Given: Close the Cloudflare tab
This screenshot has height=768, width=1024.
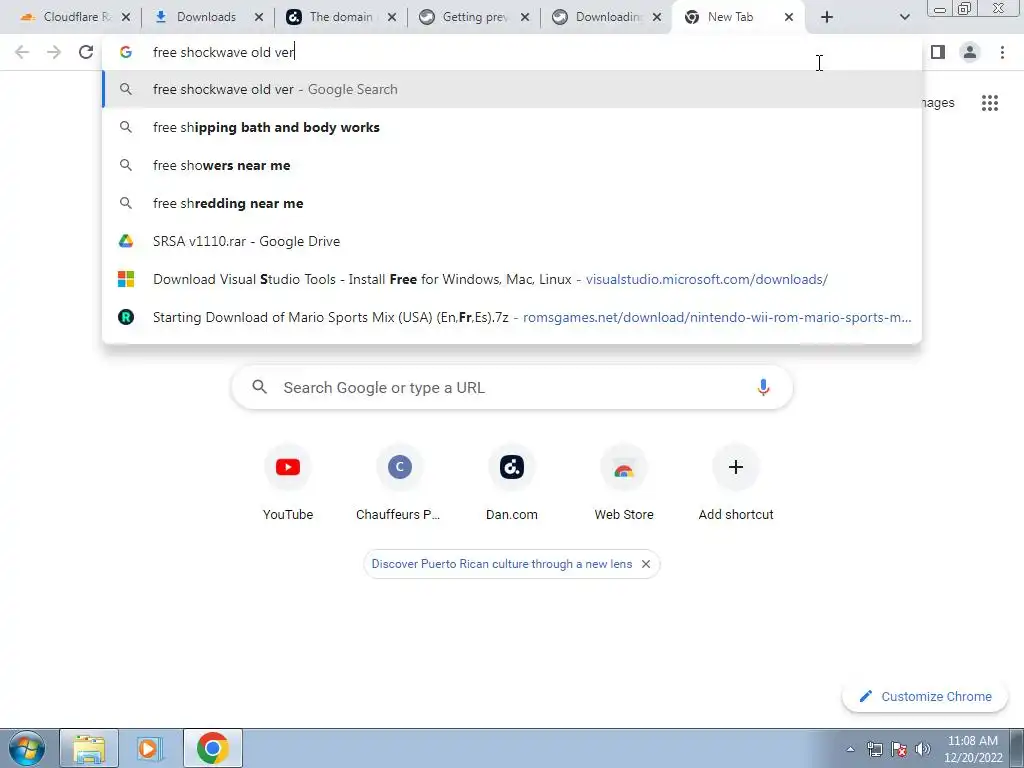Looking at the screenshot, I should click(126, 17).
